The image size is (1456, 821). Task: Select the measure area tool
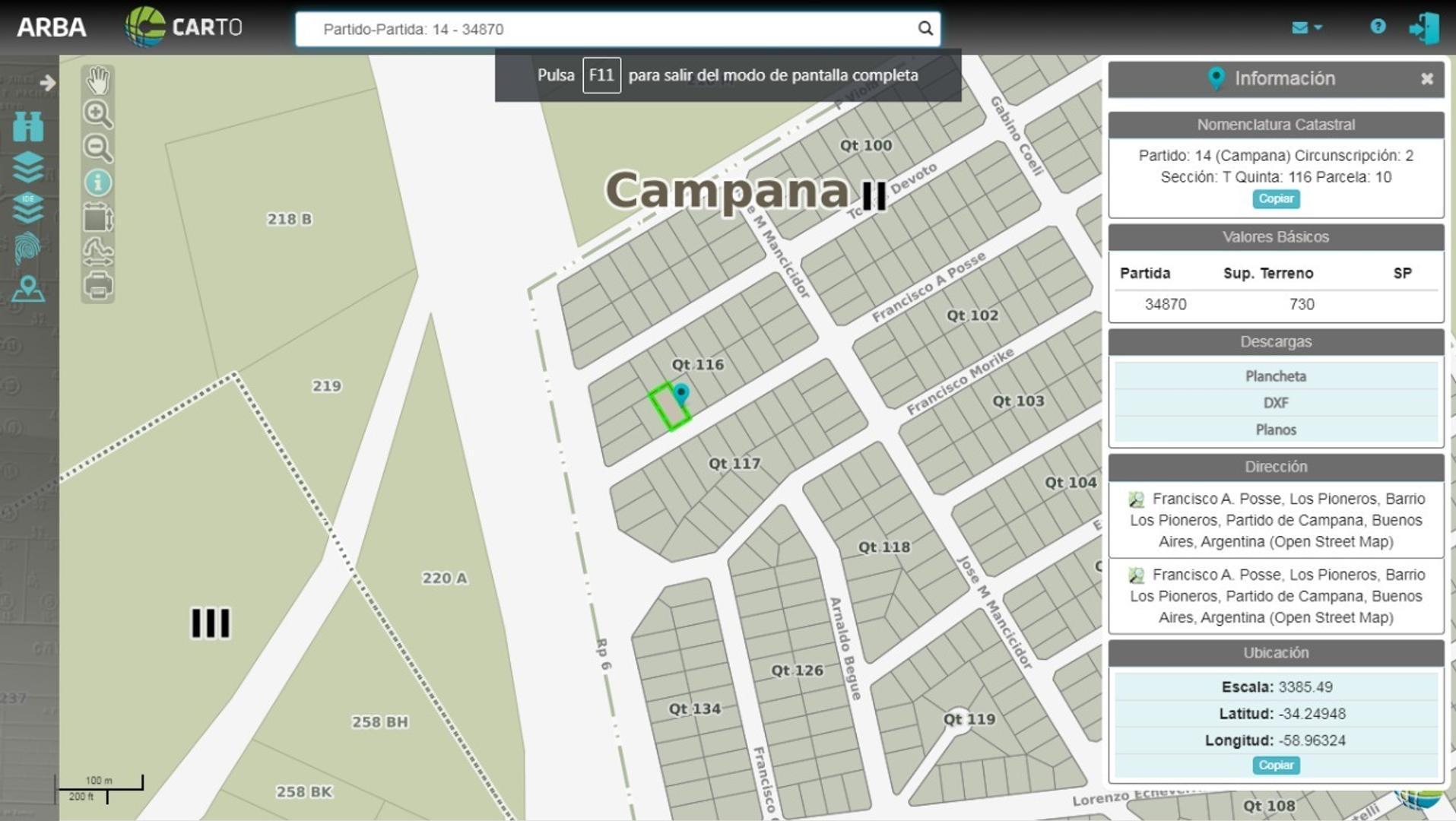click(97, 217)
